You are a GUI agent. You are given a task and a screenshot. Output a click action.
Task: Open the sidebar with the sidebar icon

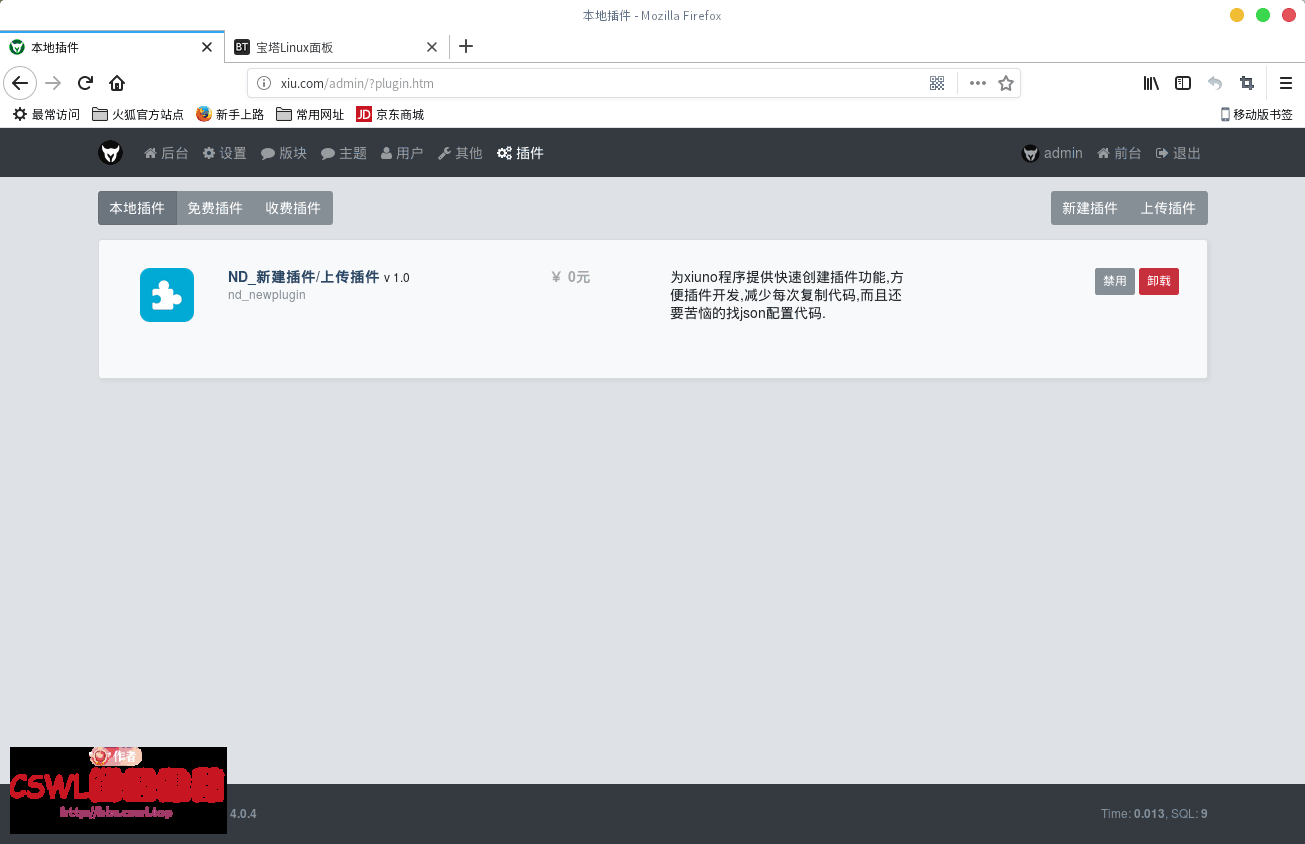[x=1183, y=83]
